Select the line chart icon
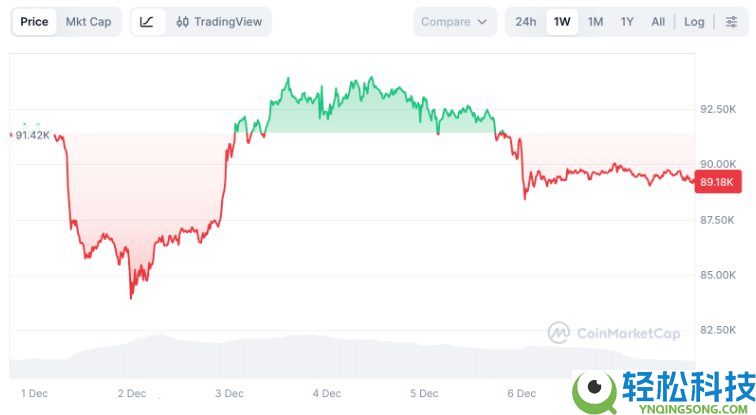This screenshot has width=756, height=415. pos(147,22)
